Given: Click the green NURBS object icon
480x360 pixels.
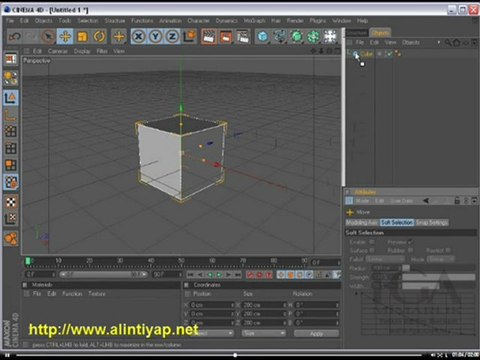Looking at the screenshot, I should click(296, 36).
